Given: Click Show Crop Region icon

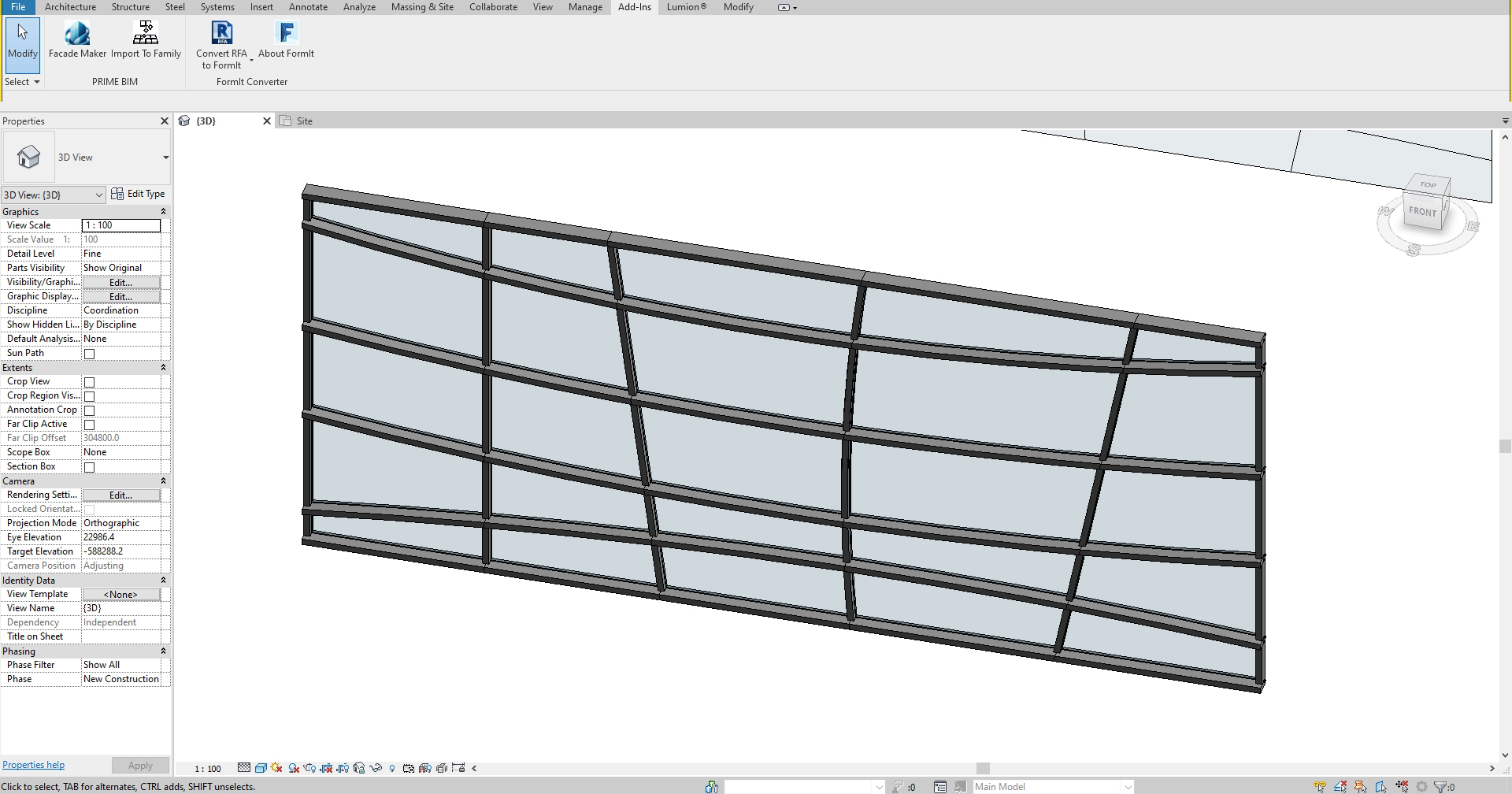Looking at the screenshot, I should click(x=343, y=767).
